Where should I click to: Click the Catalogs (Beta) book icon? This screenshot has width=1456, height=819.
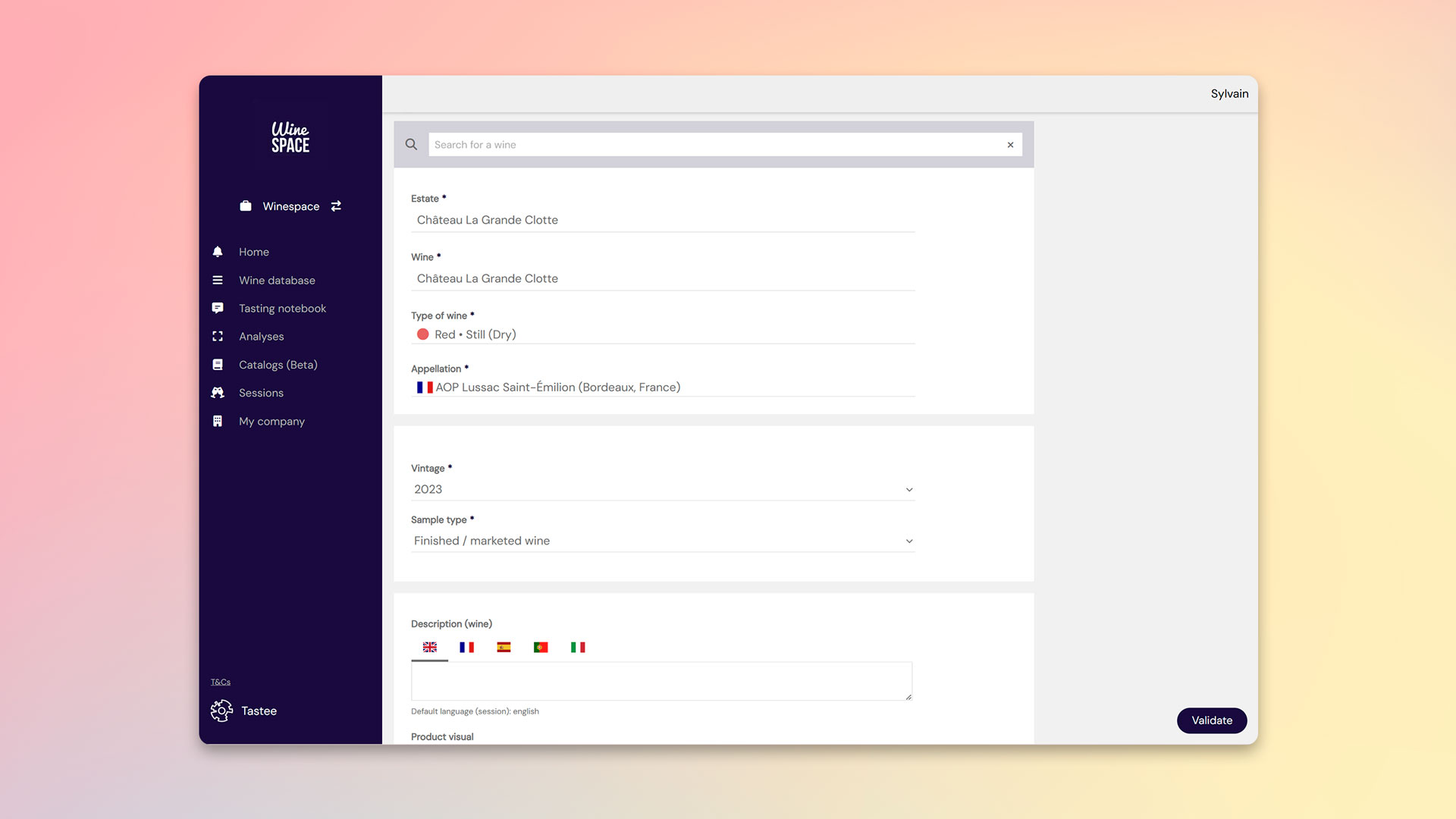218,365
